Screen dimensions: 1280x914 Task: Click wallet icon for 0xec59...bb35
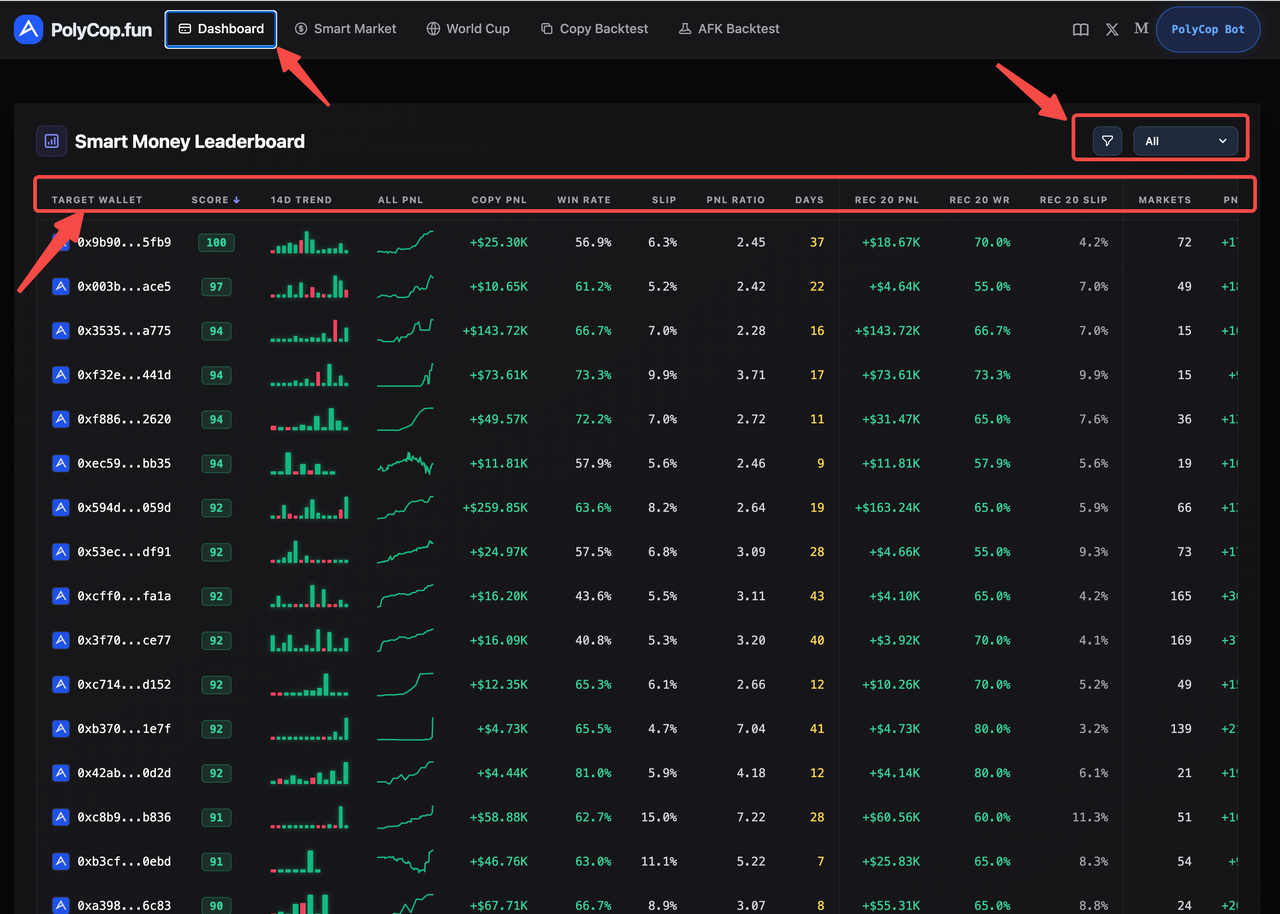click(61, 464)
